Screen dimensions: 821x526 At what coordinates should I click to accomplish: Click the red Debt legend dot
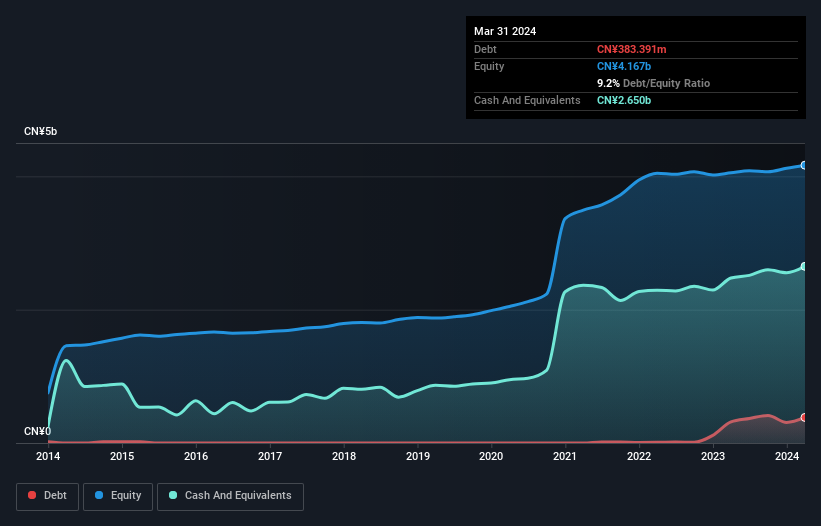33,495
